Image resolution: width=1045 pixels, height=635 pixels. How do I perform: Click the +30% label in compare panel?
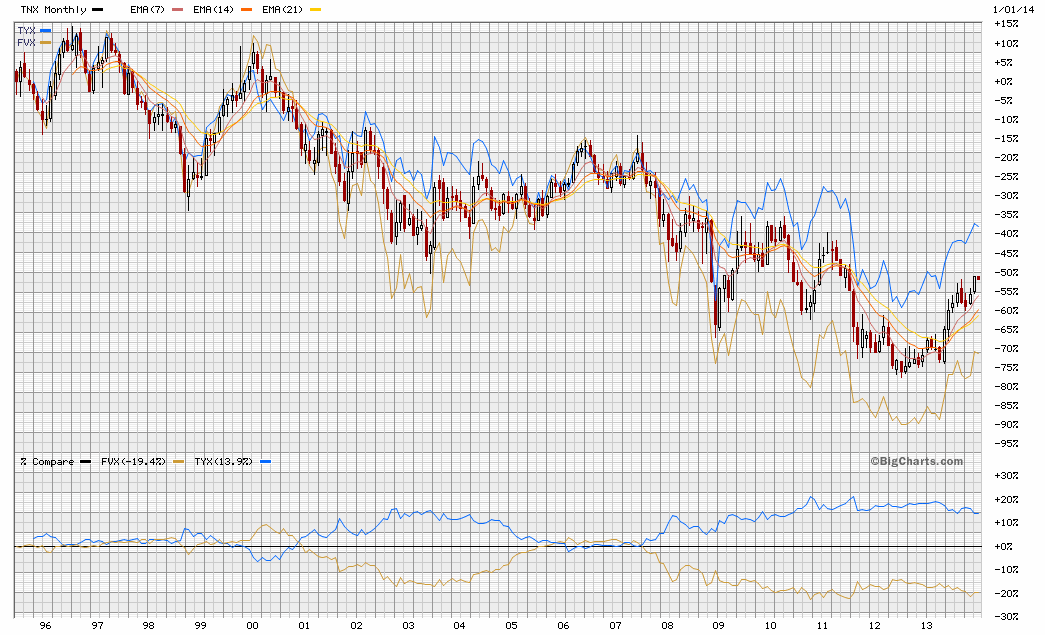coord(1006,476)
